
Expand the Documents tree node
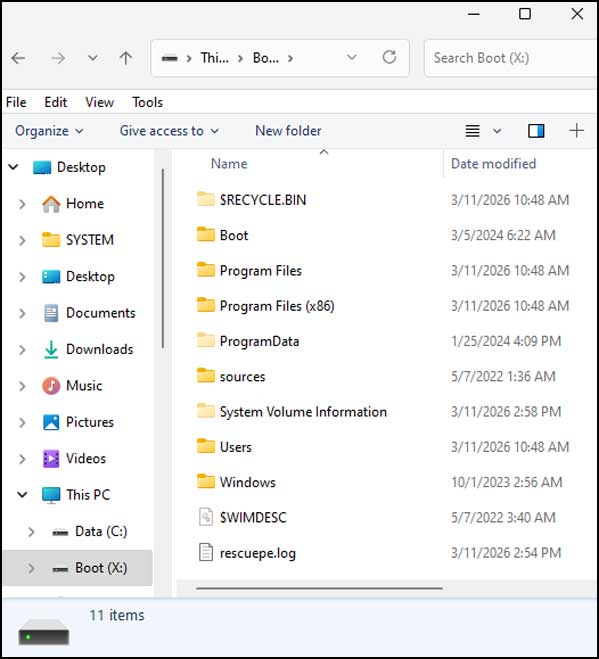pyautogui.click(x=22, y=314)
